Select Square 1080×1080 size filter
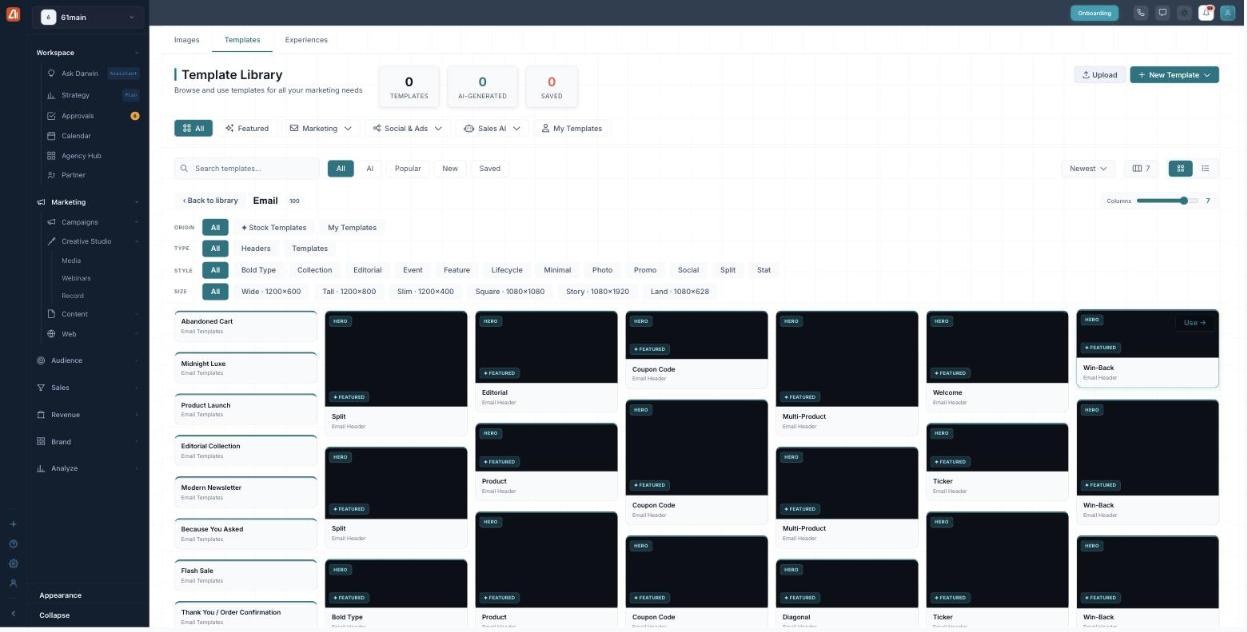The width and height of the screenshot is (1247, 632). point(510,291)
